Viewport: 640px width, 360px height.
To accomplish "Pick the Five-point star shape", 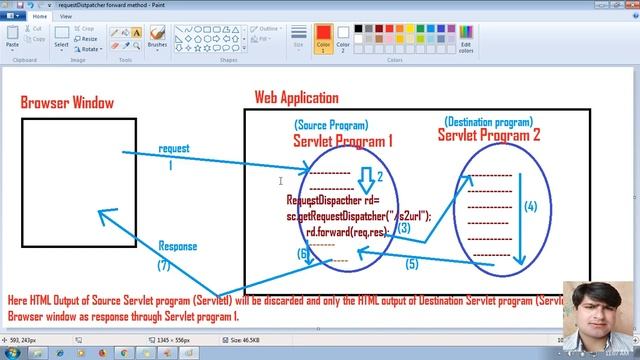I will pos(198,48).
